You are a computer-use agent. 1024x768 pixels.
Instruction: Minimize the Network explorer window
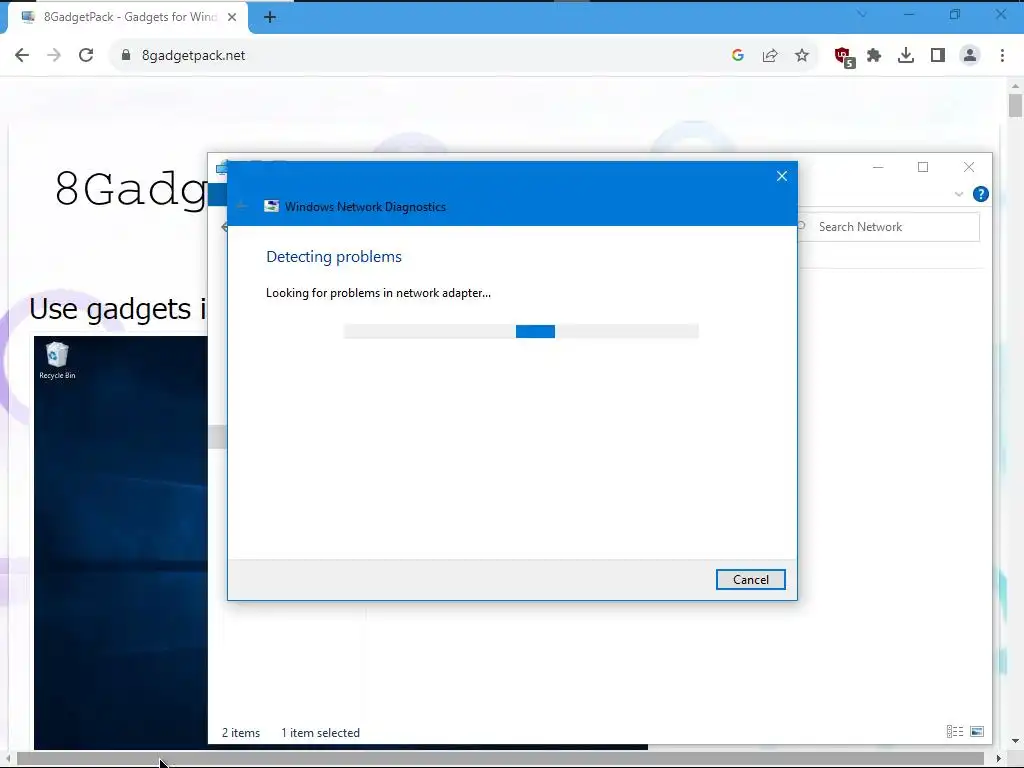pyautogui.click(x=878, y=167)
